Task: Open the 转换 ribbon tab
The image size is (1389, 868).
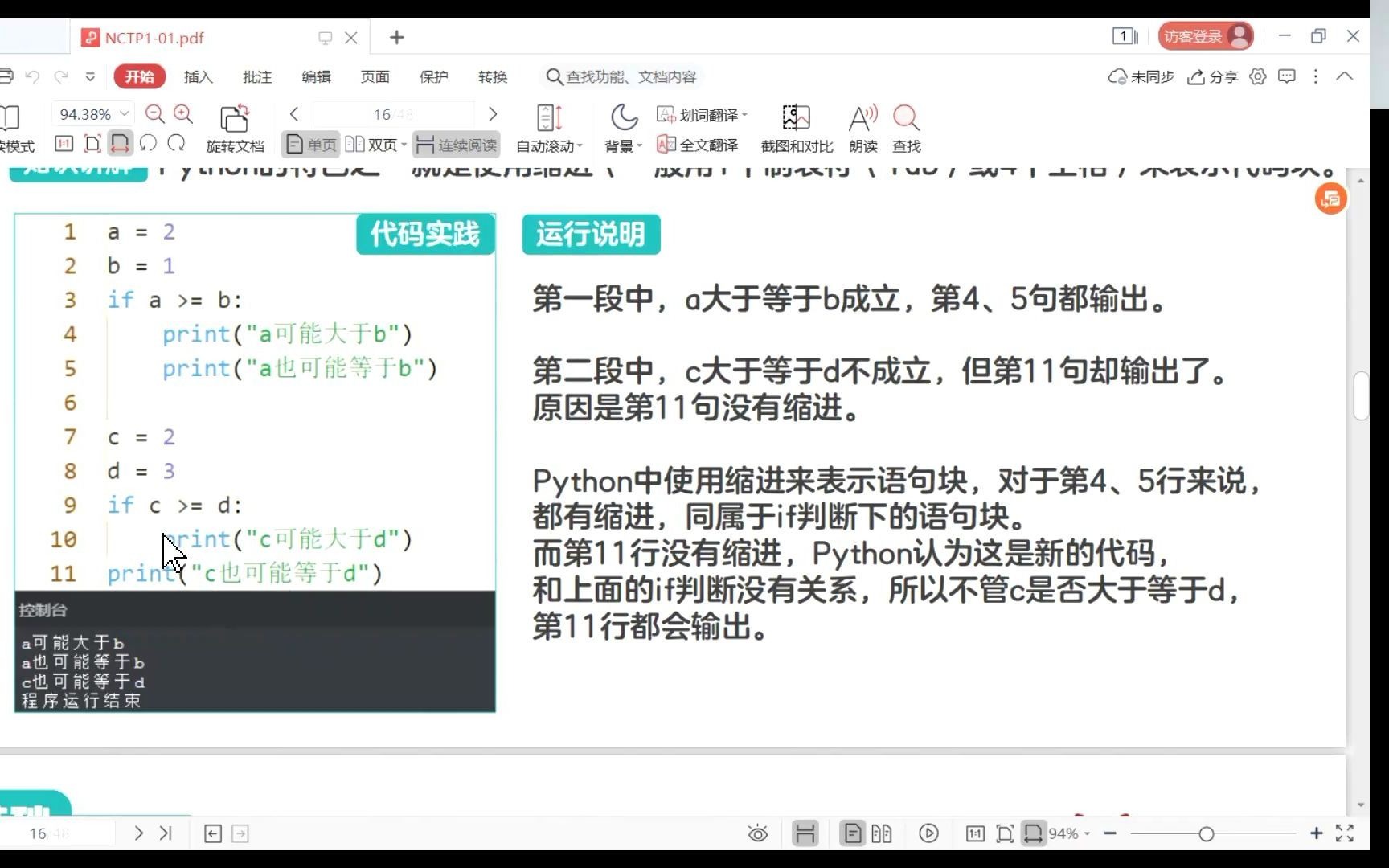Action: click(x=493, y=76)
